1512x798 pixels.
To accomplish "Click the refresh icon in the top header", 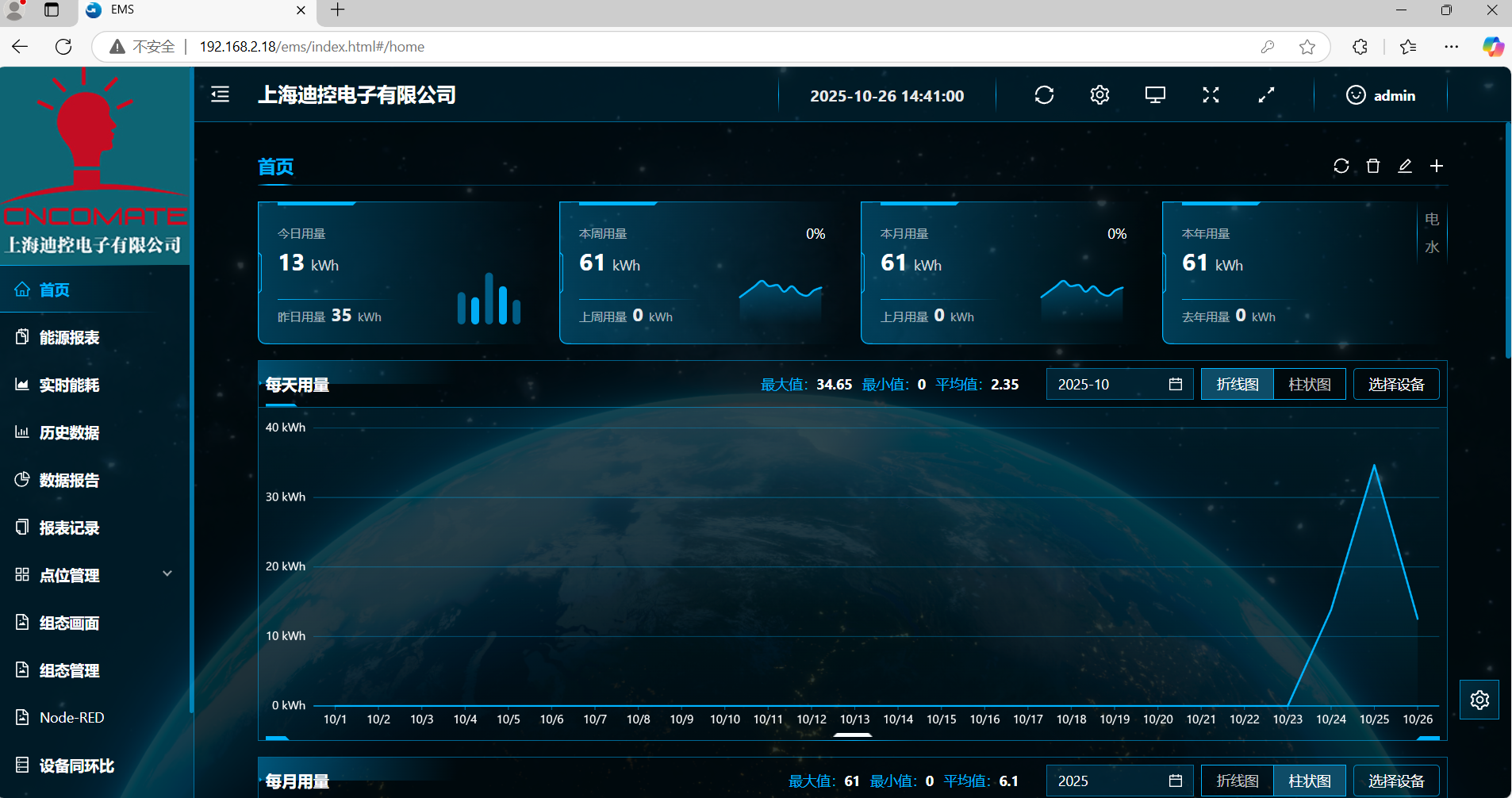I will pyautogui.click(x=1044, y=95).
